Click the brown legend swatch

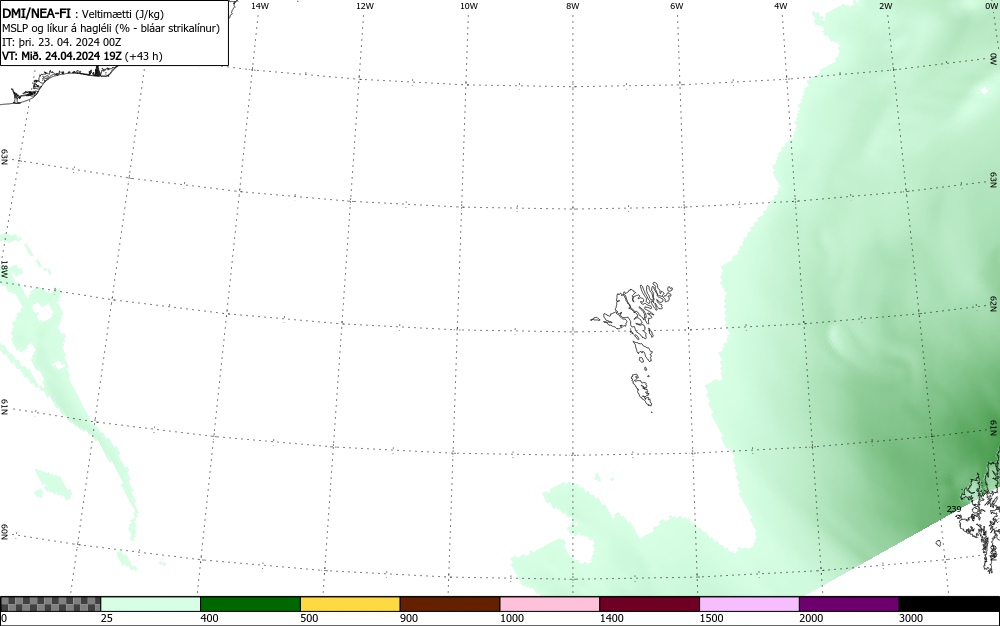(450, 604)
